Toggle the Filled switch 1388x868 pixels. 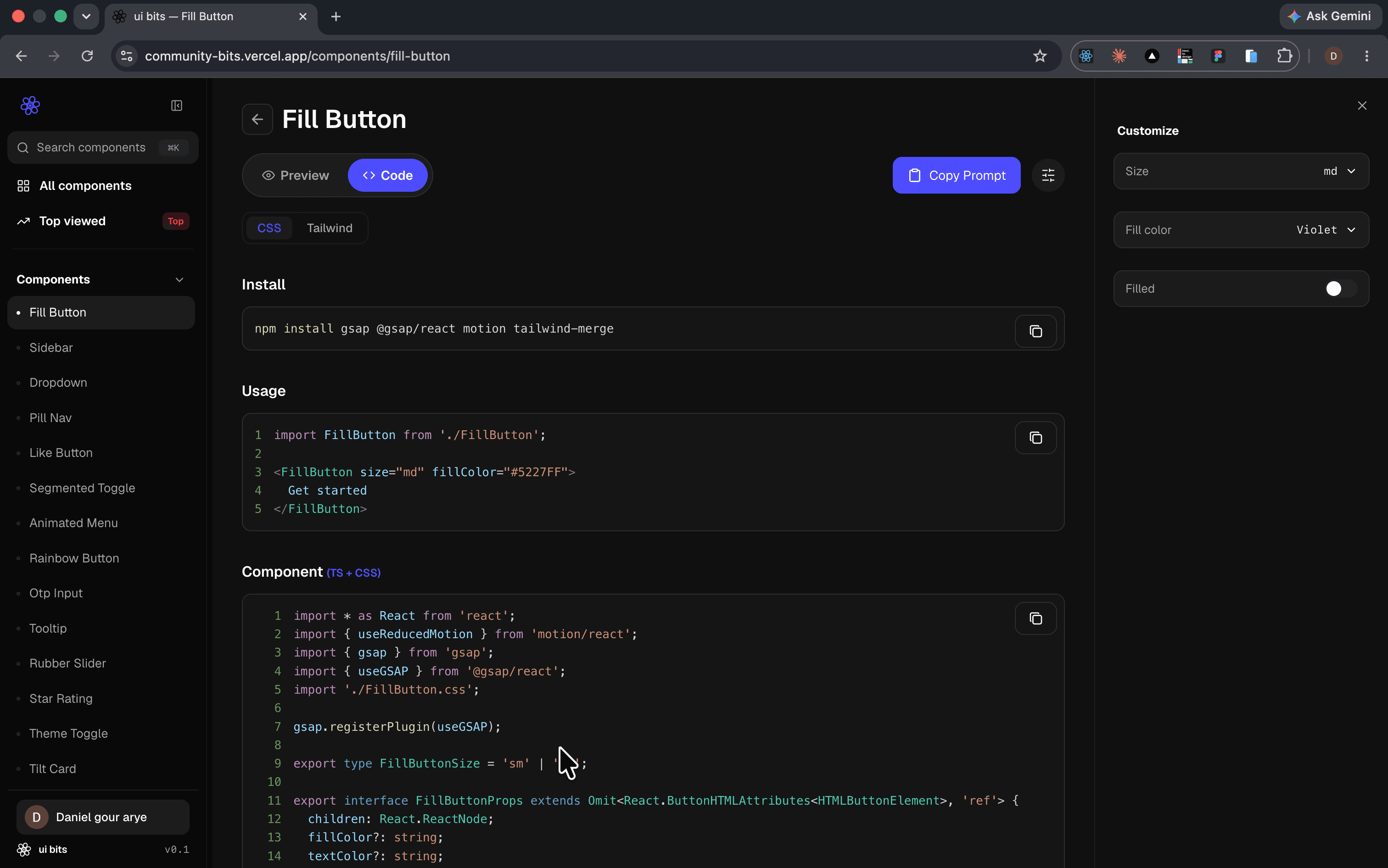[1341, 289]
